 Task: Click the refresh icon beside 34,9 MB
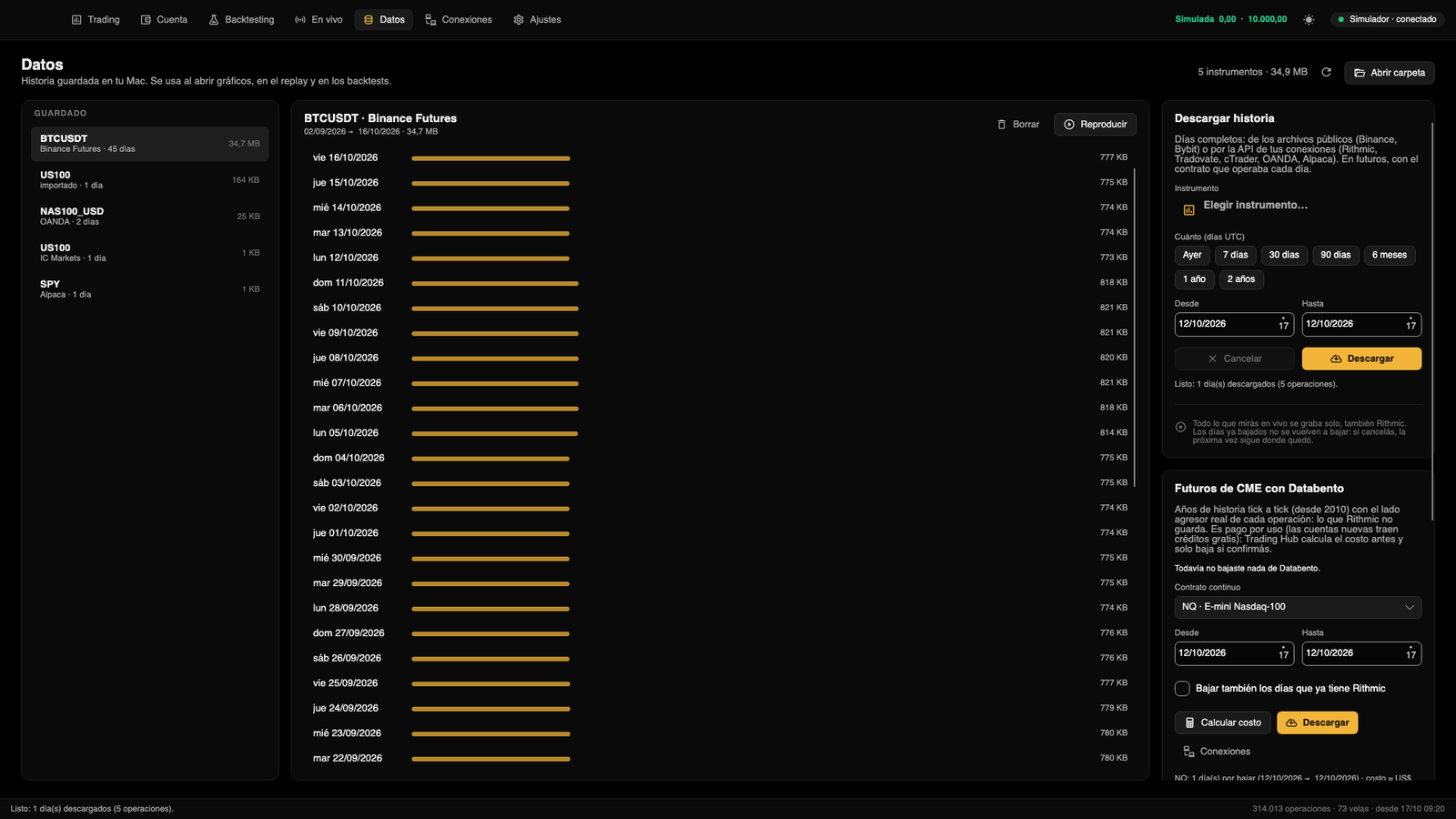[x=1326, y=72]
